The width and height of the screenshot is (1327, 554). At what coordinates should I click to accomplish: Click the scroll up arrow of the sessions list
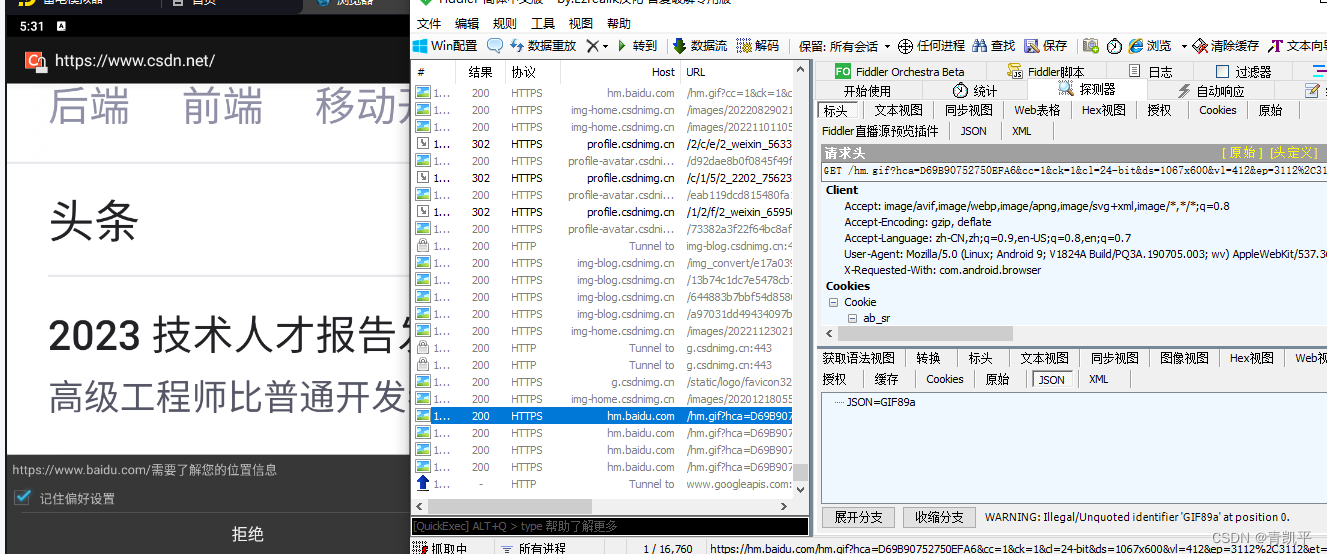[801, 71]
